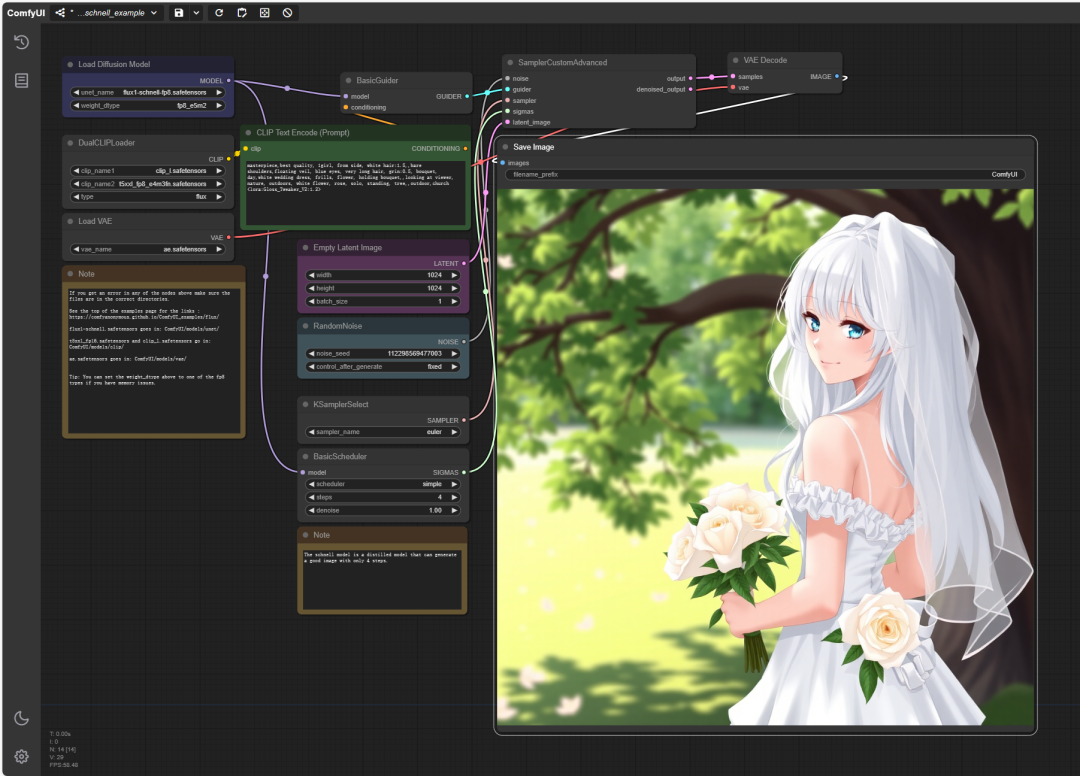The image size is (1080, 776).
Task: Decrement noise_seed with its left arrow
Action: click(311, 353)
